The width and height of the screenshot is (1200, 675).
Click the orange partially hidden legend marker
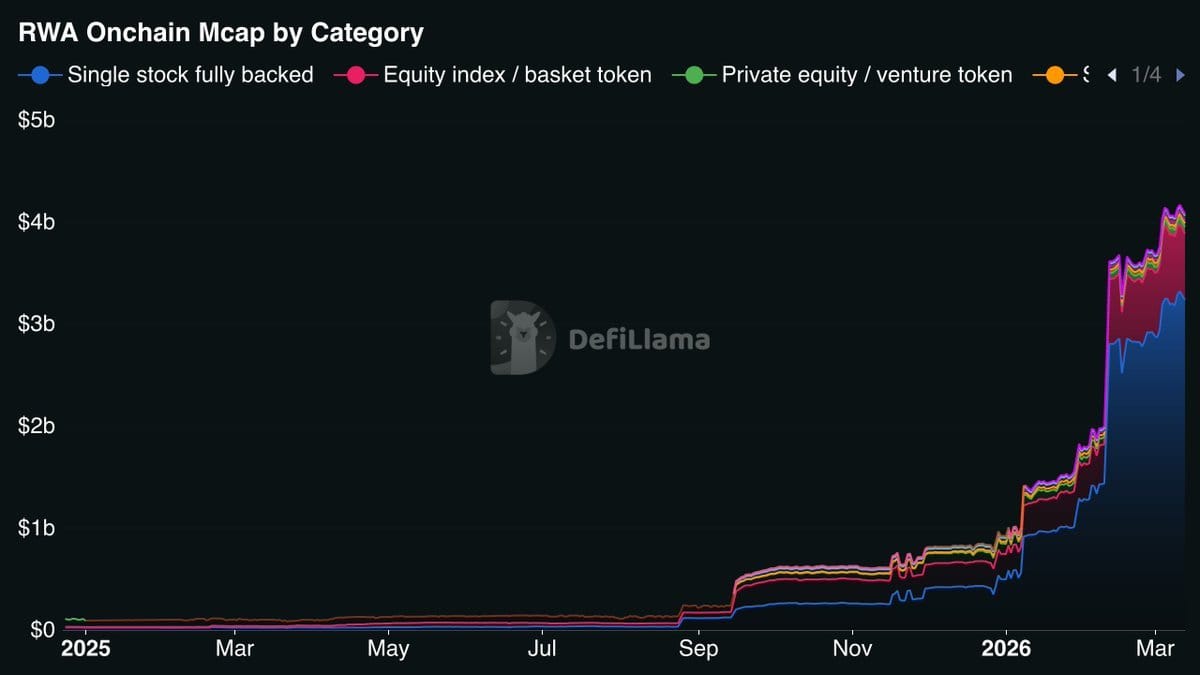[x=1054, y=75]
